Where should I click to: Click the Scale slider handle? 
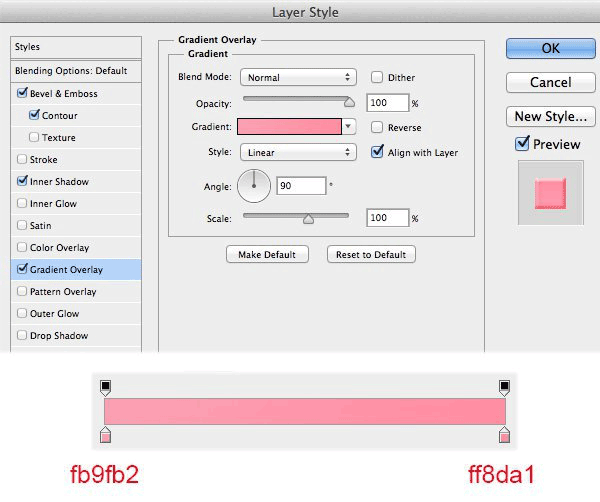pos(308,218)
